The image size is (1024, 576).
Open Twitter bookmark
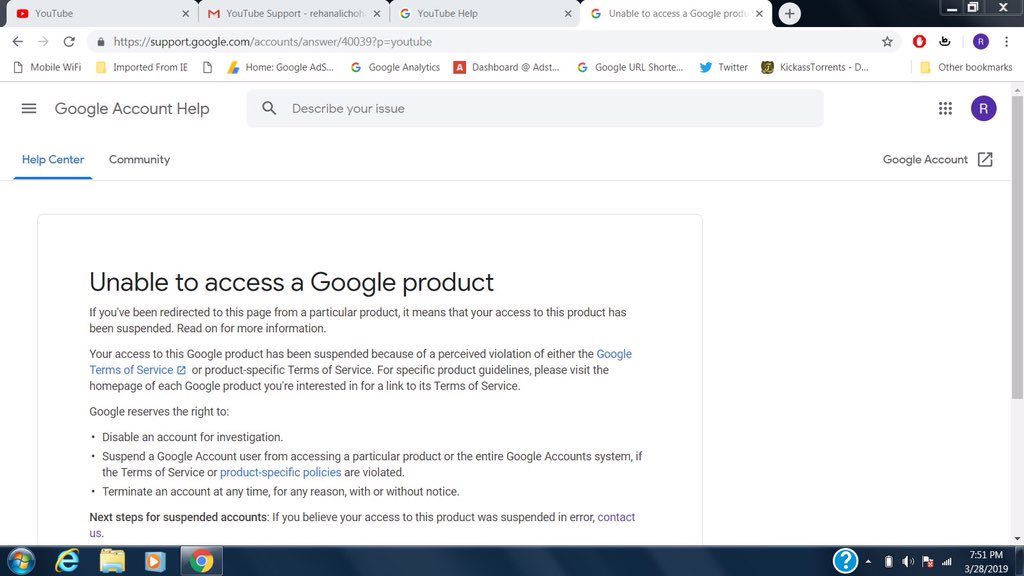(x=724, y=67)
